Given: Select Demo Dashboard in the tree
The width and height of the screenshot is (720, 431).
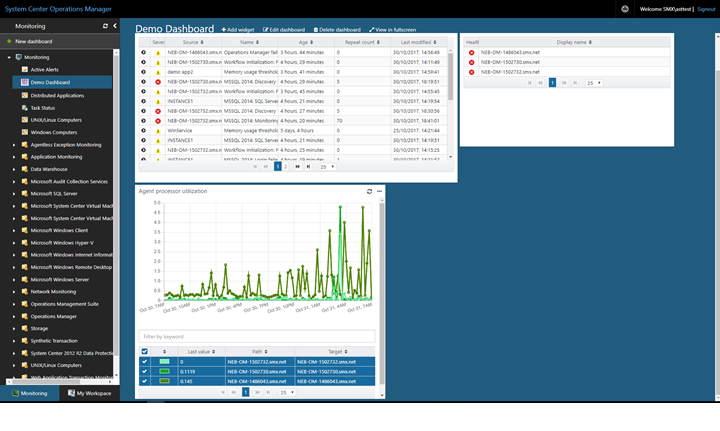Looking at the screenshot, I should click(x=50, y=83).
